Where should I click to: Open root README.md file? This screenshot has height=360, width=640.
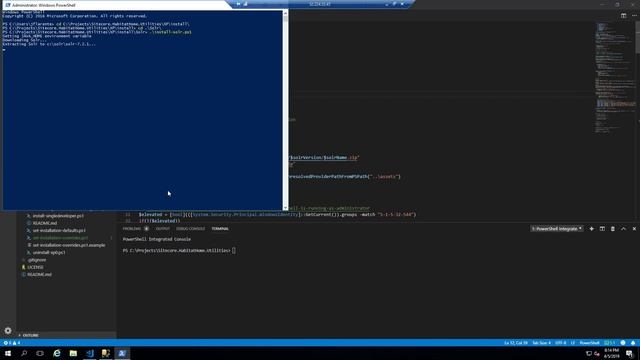pyautogui.click(x=39, y=275)
